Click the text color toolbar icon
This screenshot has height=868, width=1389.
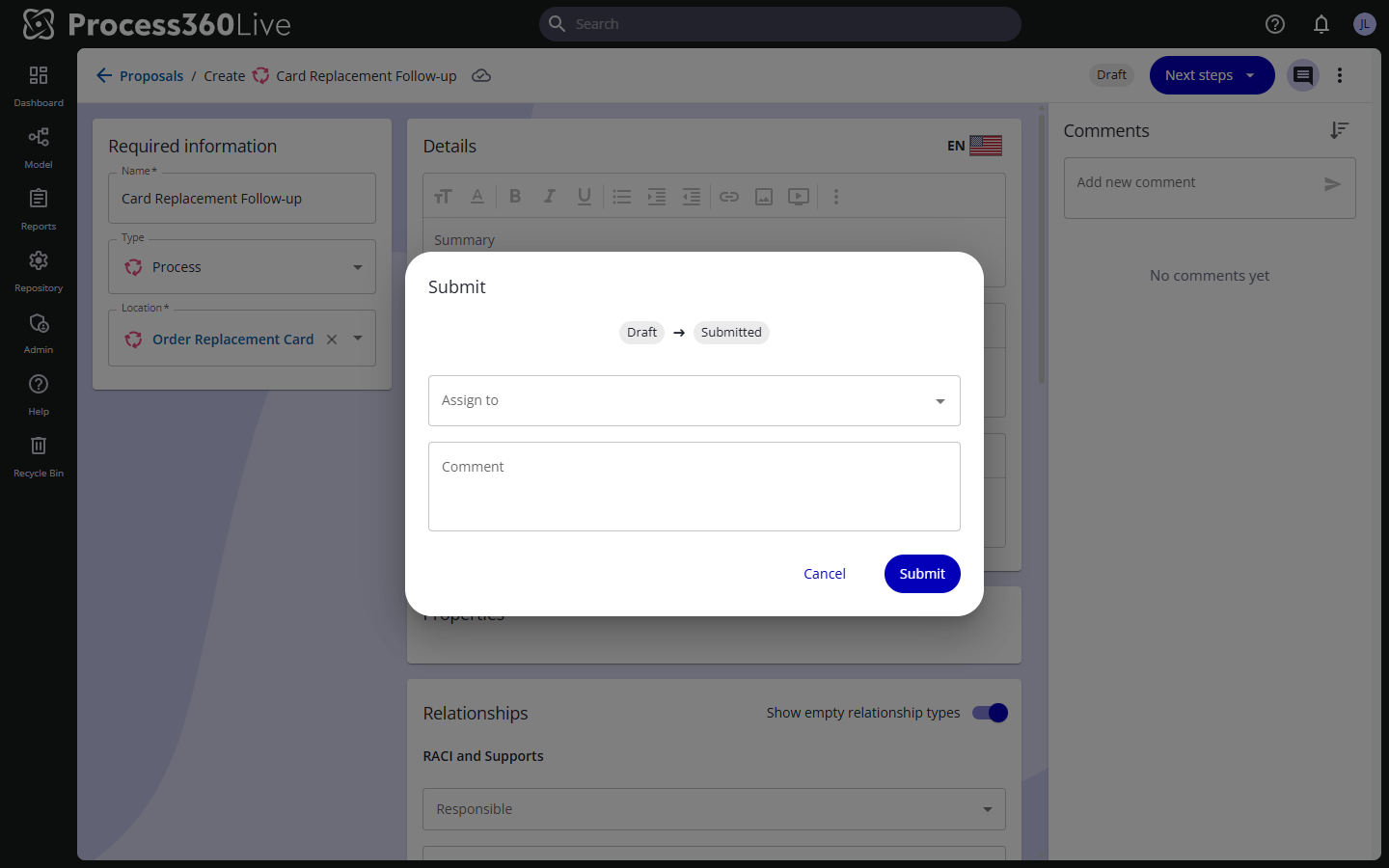pyautogui.click(x=477, y=197)
